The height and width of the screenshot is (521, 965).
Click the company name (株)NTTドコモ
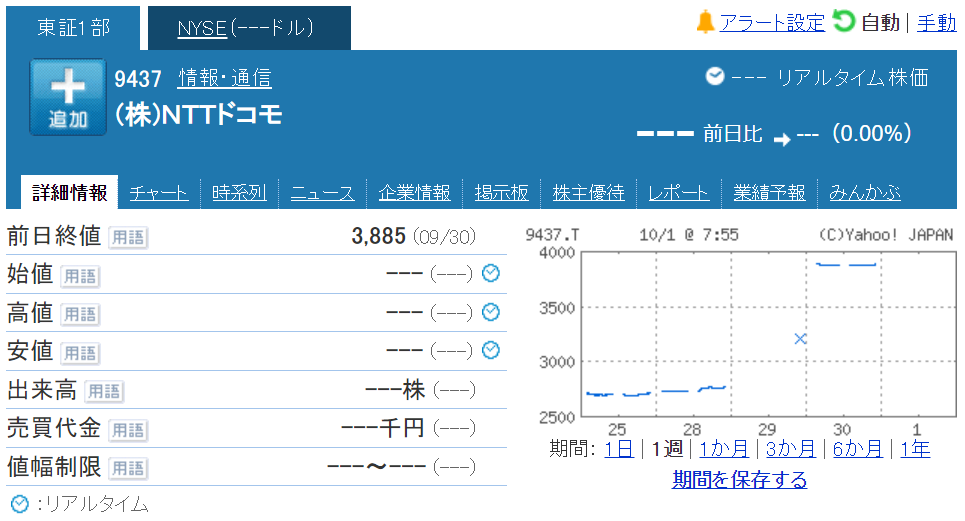tap(199, 114)
